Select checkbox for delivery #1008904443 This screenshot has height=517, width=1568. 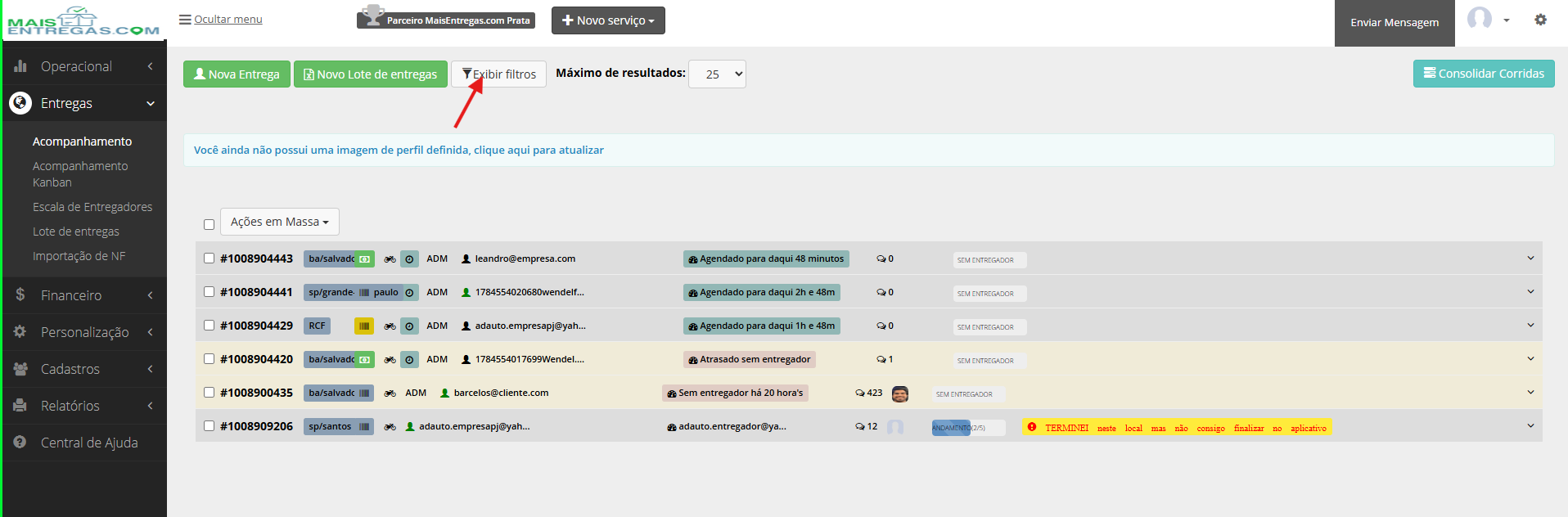(x=209, y=258)
